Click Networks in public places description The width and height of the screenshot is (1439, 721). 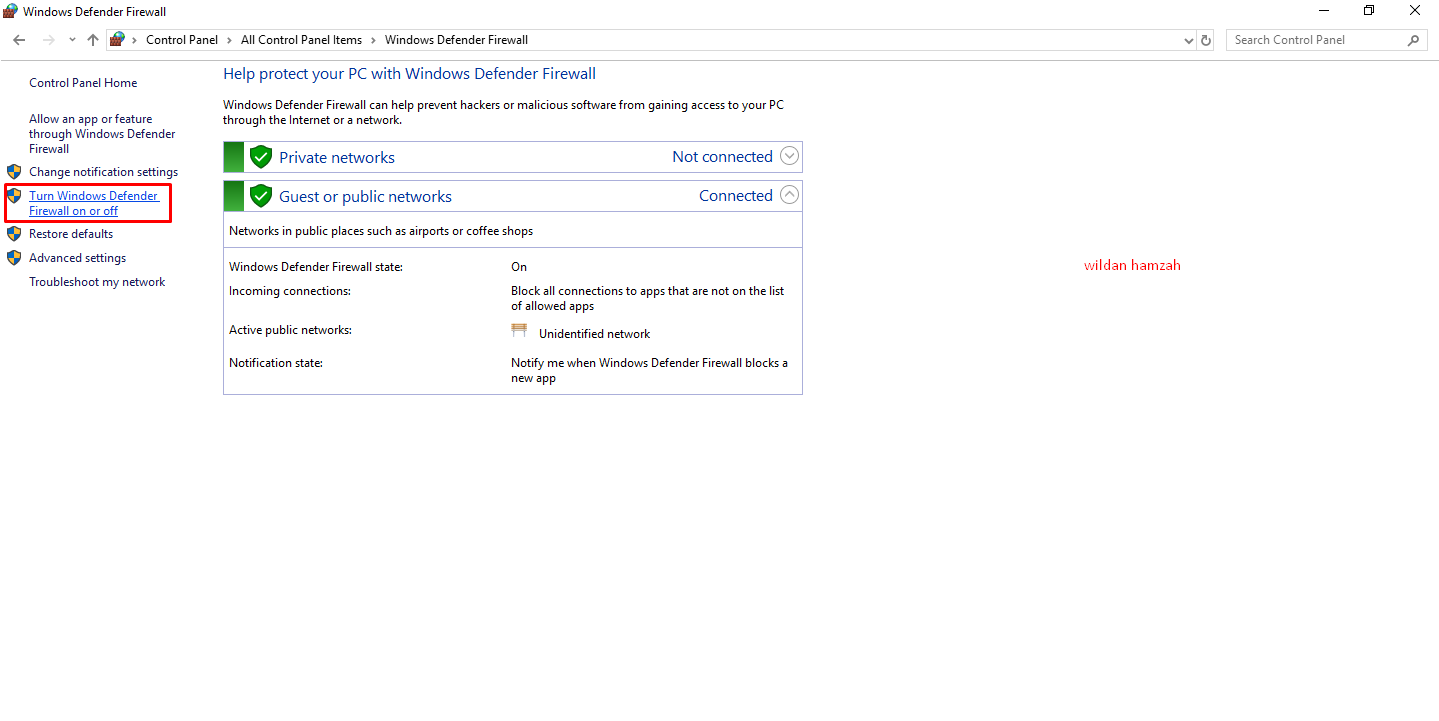pos(381,231)
